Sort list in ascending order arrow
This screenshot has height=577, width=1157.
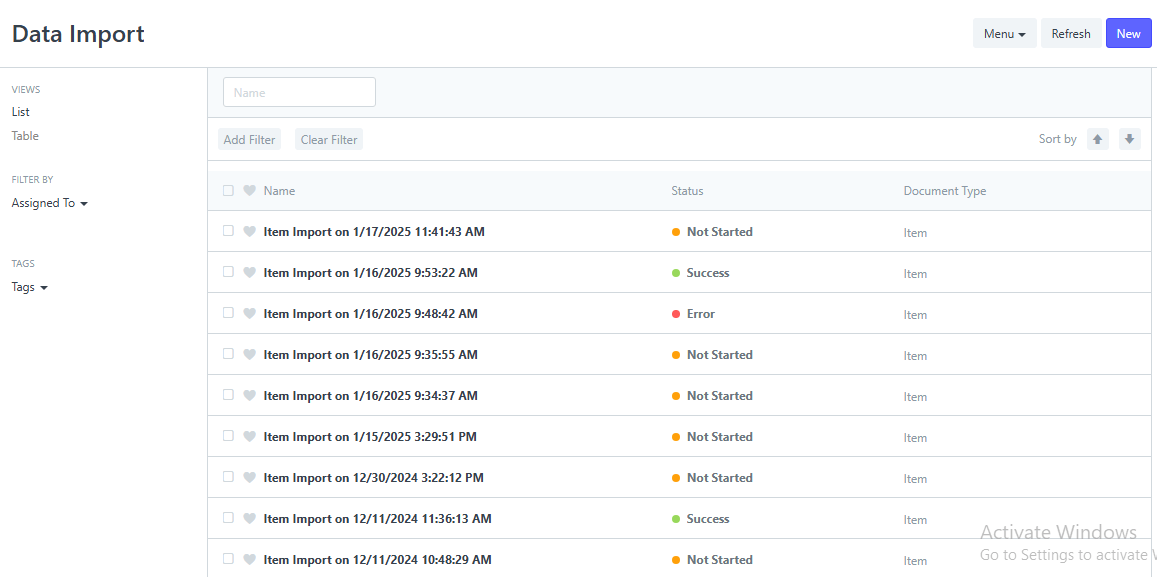pyautogui.click(x=1097, y=139)
